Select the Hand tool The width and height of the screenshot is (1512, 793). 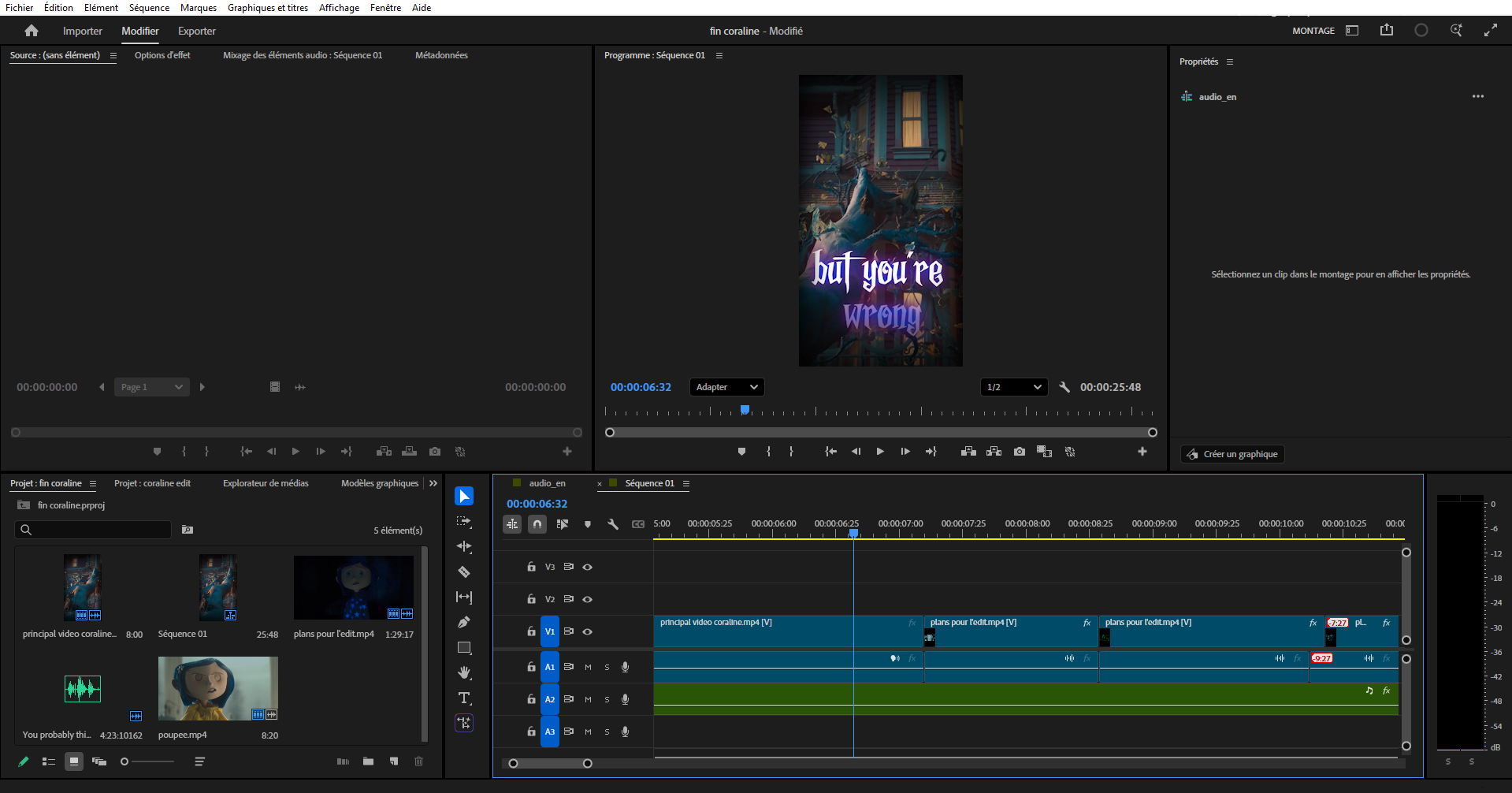464,672
